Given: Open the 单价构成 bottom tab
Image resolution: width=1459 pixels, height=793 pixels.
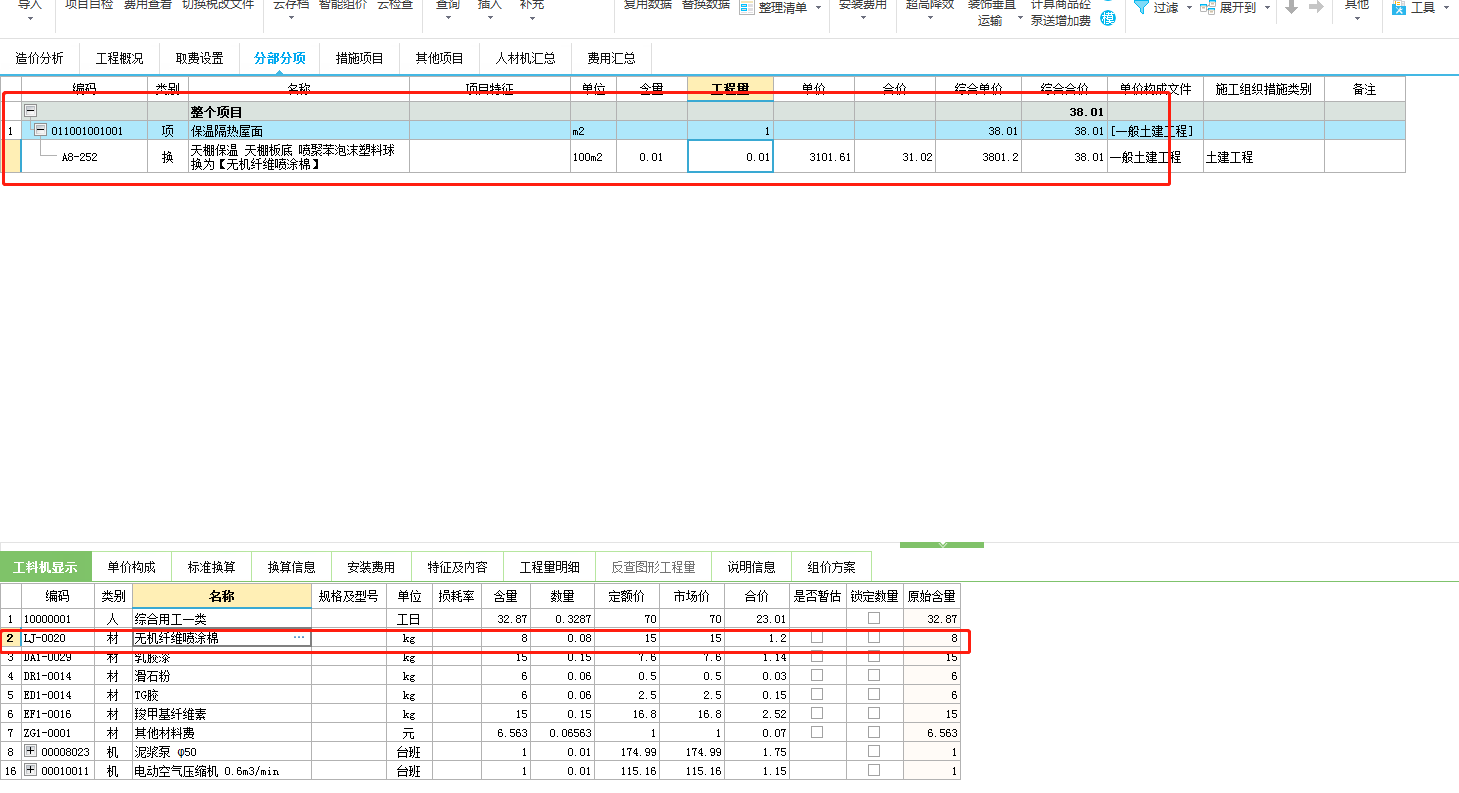Looking at the screenshot, I should click(131, 567).
